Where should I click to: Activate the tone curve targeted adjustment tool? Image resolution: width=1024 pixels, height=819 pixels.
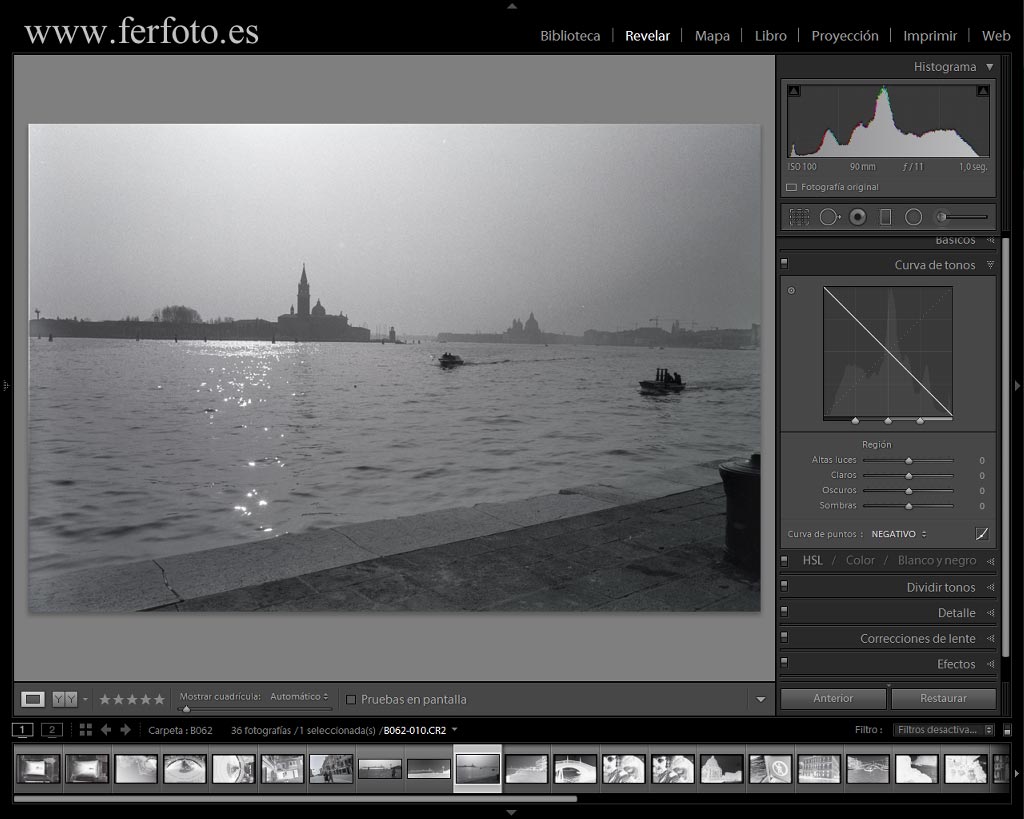pos(792,291)
